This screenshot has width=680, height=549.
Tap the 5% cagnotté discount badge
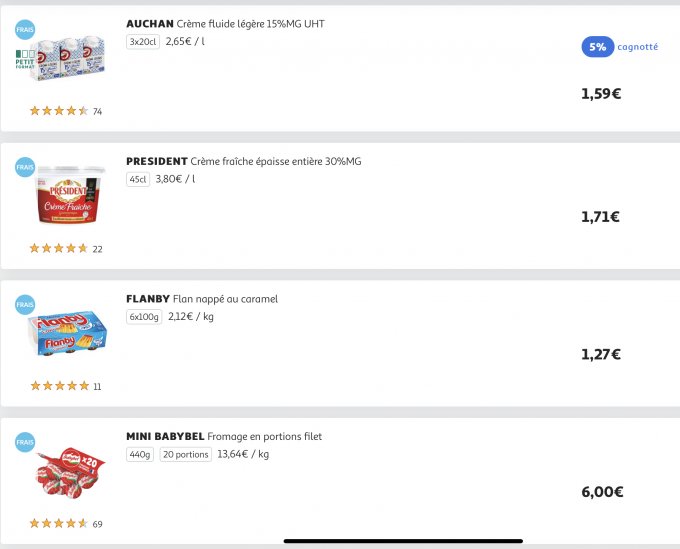619,47
